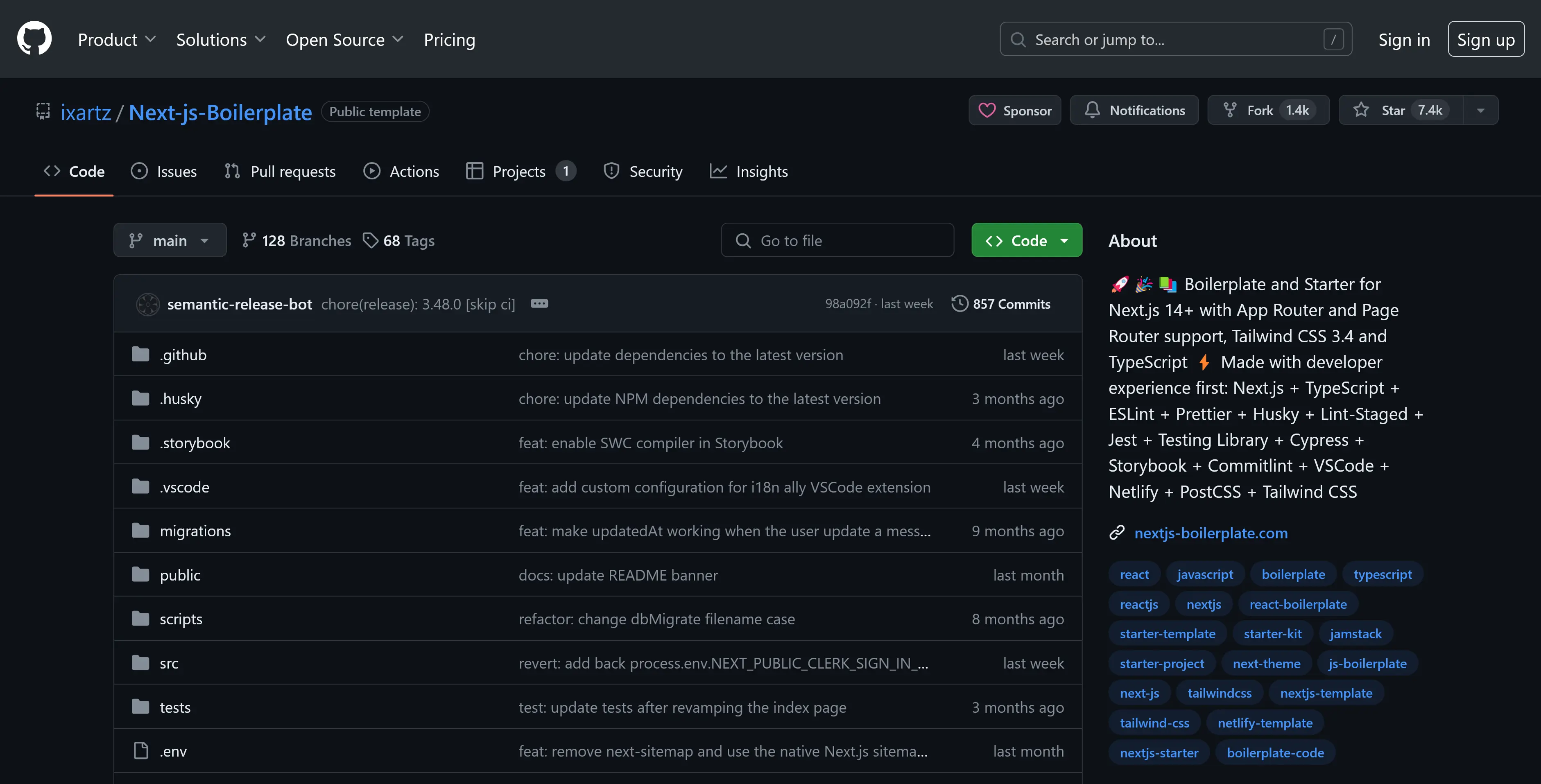1541x784 pixels.
Task: Click the scripts folder icon
Action: [x=140, y=618]
